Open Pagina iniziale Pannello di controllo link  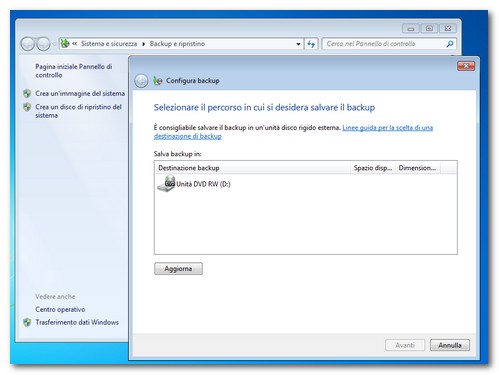click(74, 71)
